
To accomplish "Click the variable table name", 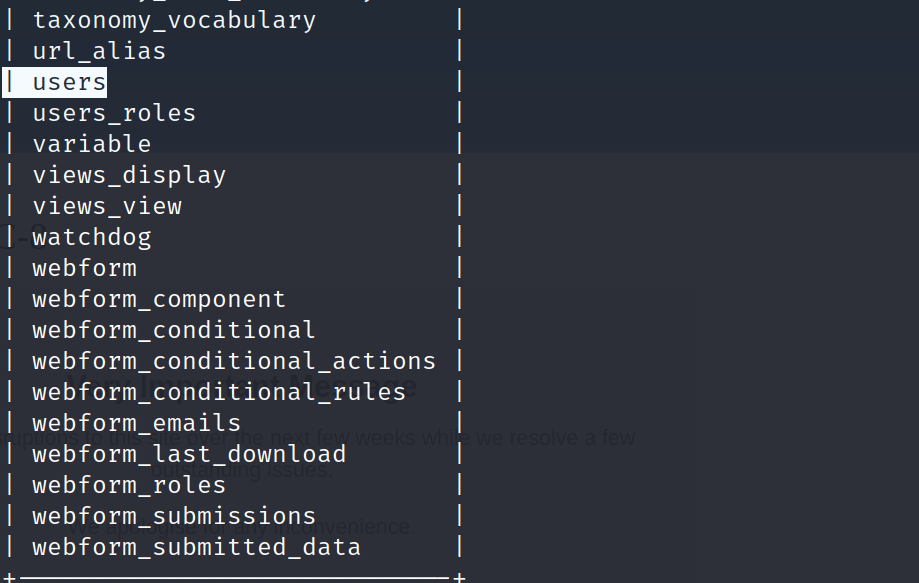I will 92,144.
